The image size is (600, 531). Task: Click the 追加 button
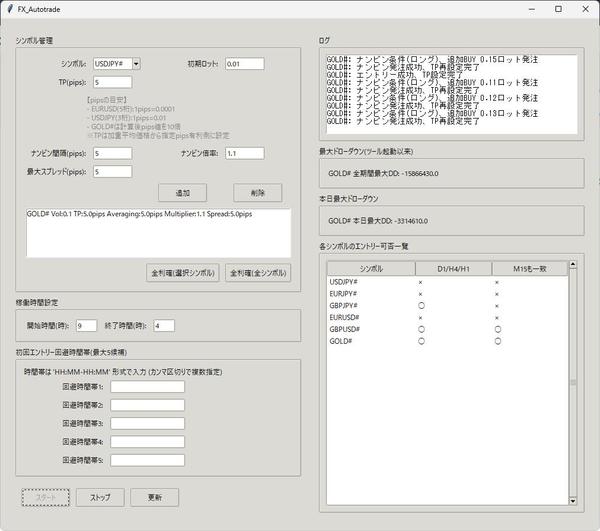(x=183, y=193)
